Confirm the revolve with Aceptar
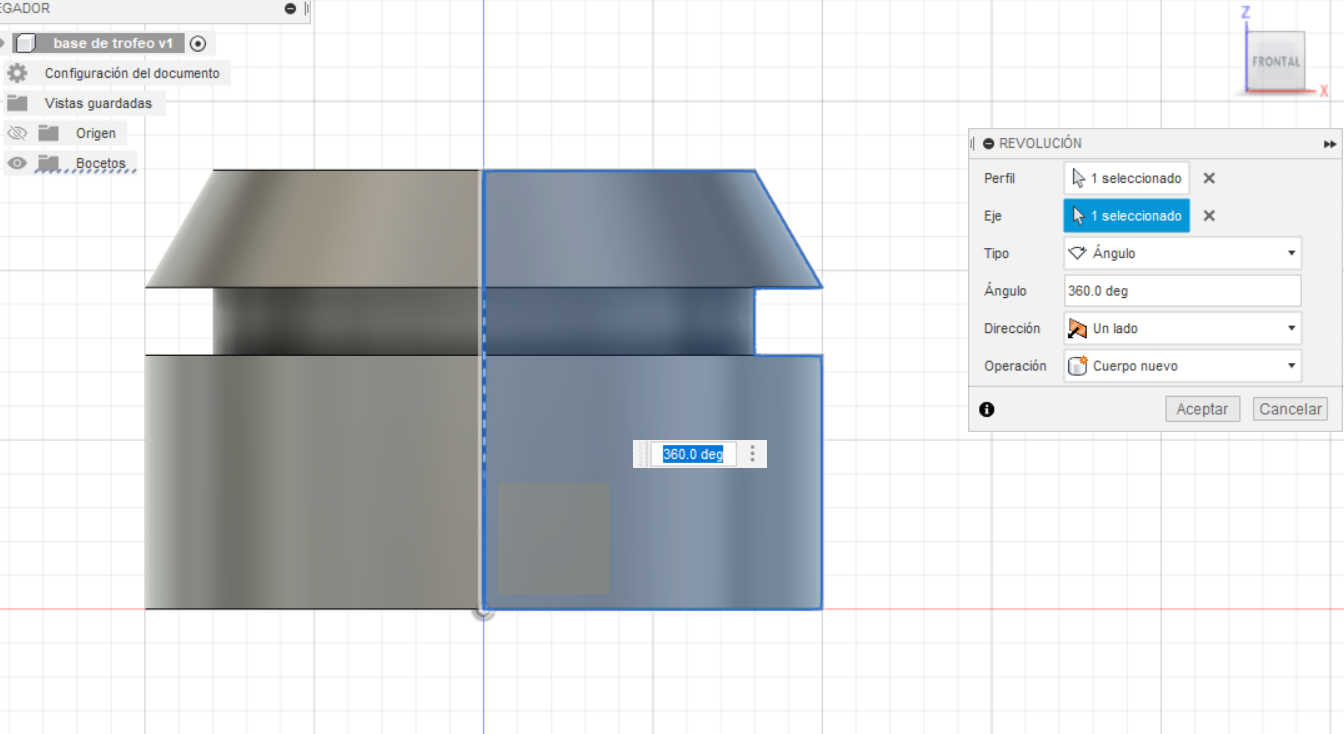Viewport: 1344px width, 734px height. pyautogui.click(x=1202, y=409)
